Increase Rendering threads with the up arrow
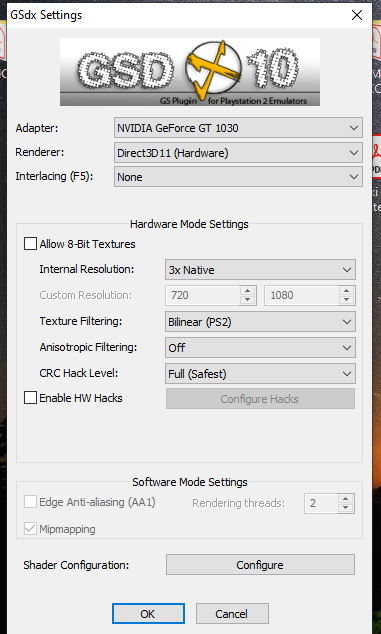 (x=346, y=498)
